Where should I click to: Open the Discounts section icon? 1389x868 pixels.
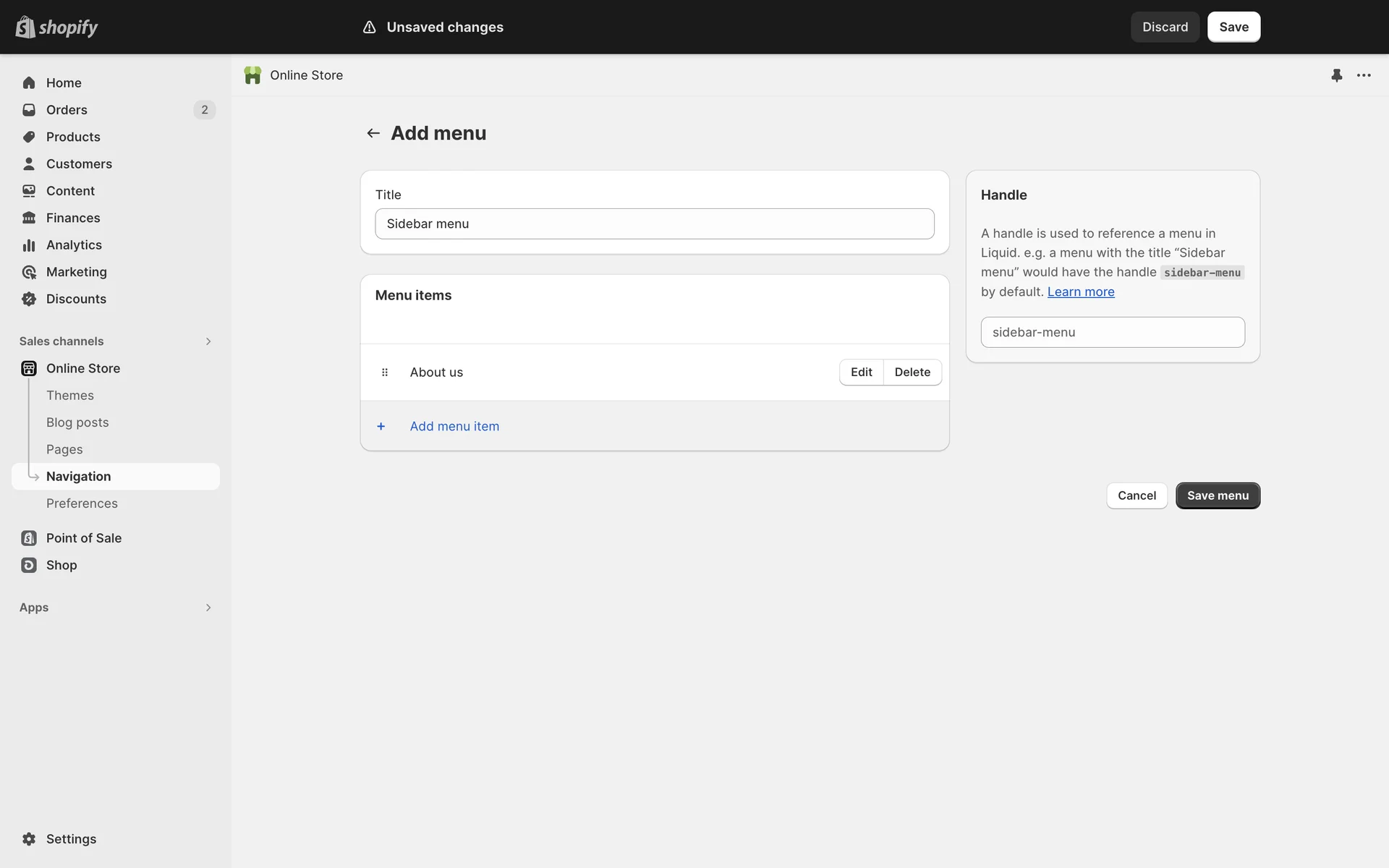tap(29, 299)
